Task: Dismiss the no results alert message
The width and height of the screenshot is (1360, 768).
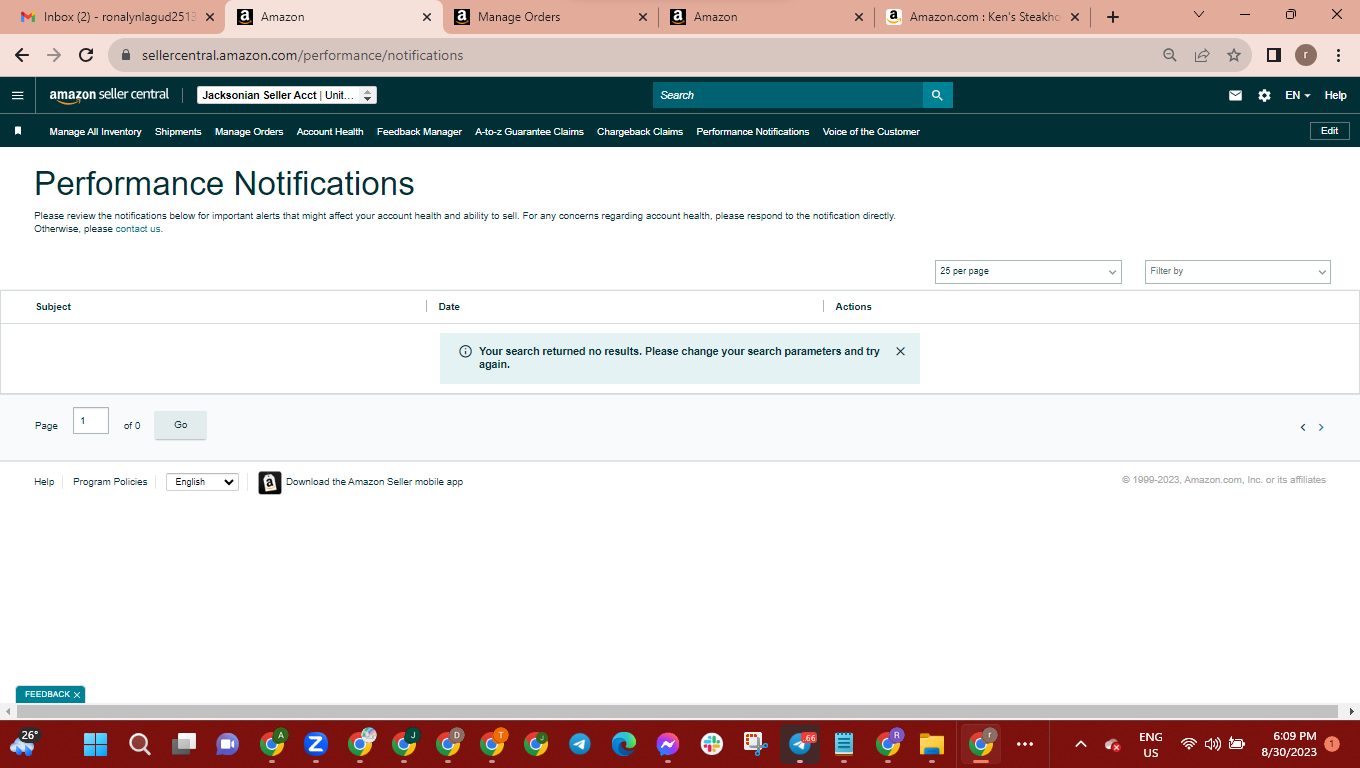Action: [900, 352]
